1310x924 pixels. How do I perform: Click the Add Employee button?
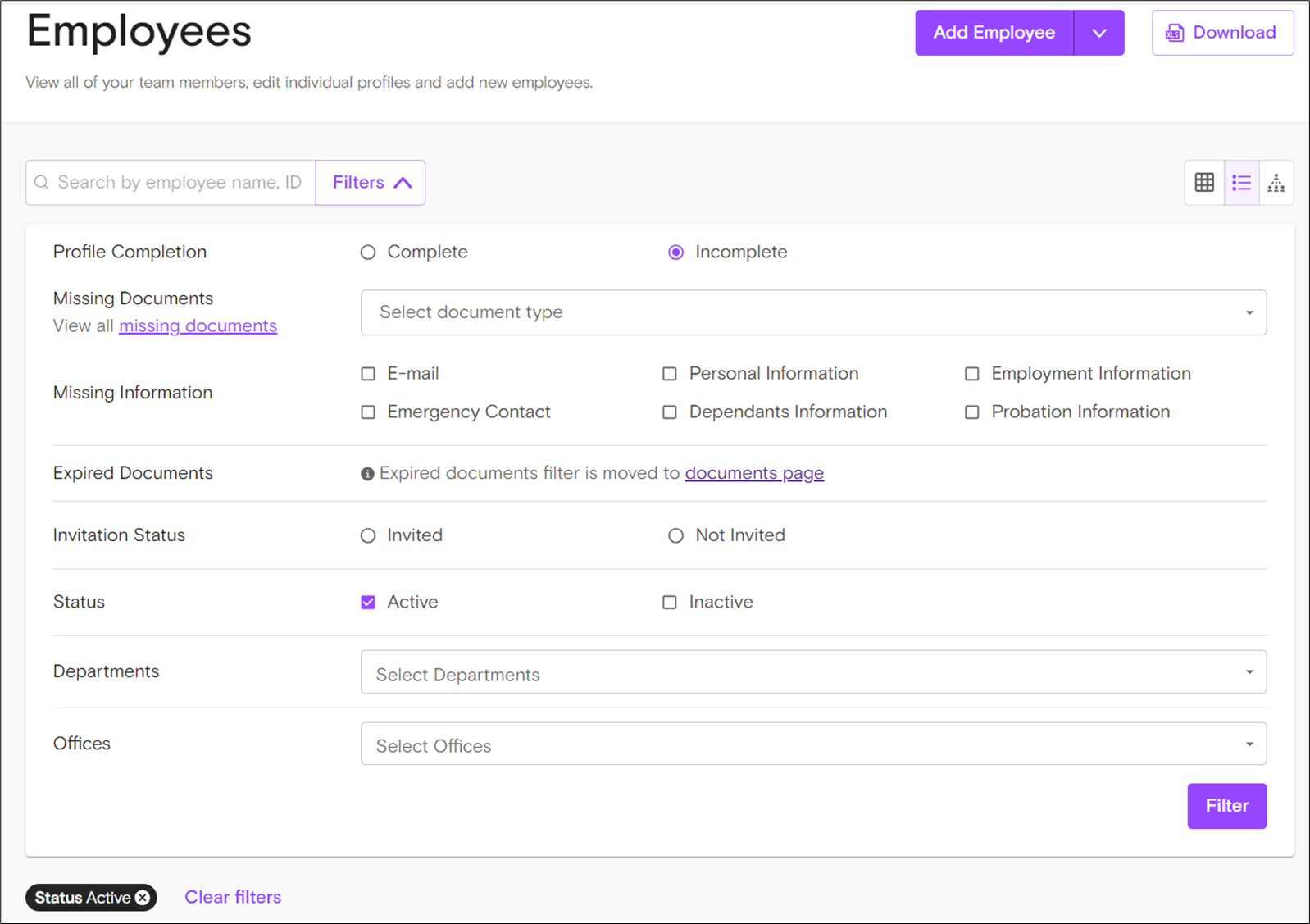pos(994,33)
